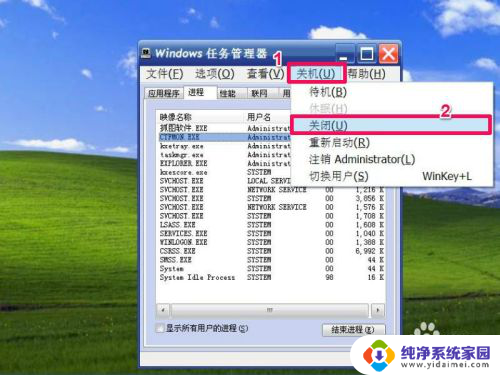Open the 关机(U) menu
This screenshot has width=500, height=375.
tap(316, 74)
